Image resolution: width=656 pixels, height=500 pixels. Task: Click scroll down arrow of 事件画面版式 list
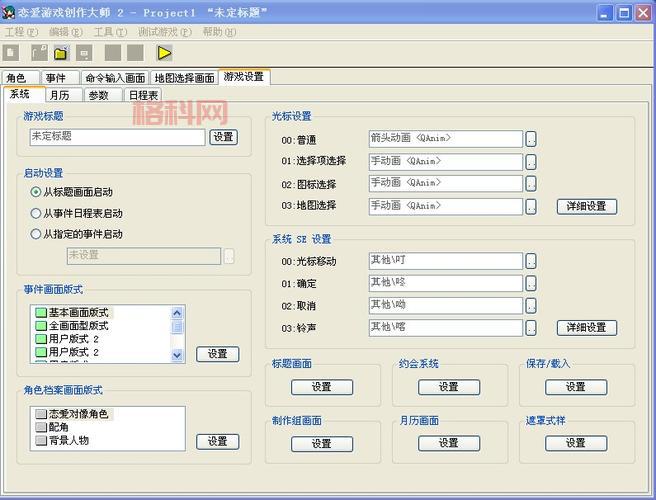click(177, 355)
